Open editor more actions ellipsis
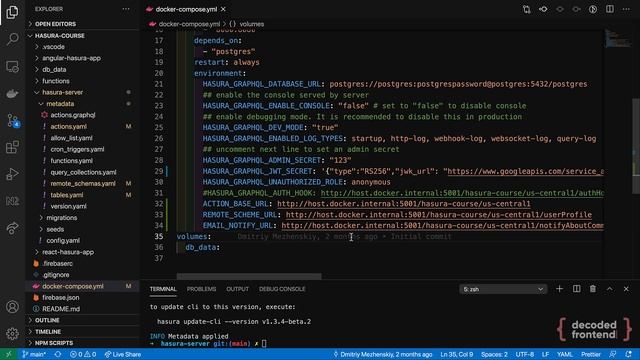The image size is (640, 360). point(626,9)
